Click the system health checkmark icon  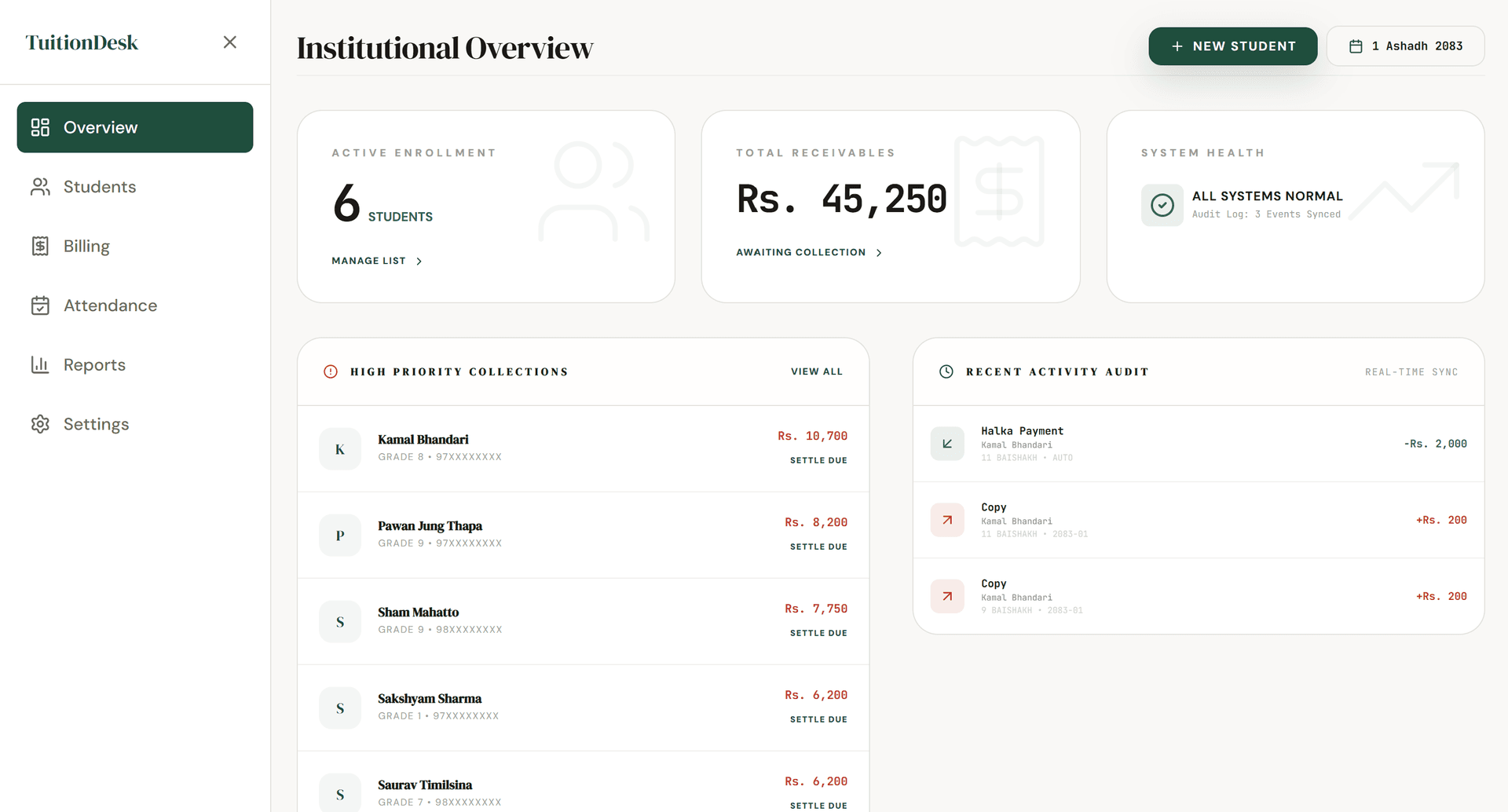tap(1162, 205)
